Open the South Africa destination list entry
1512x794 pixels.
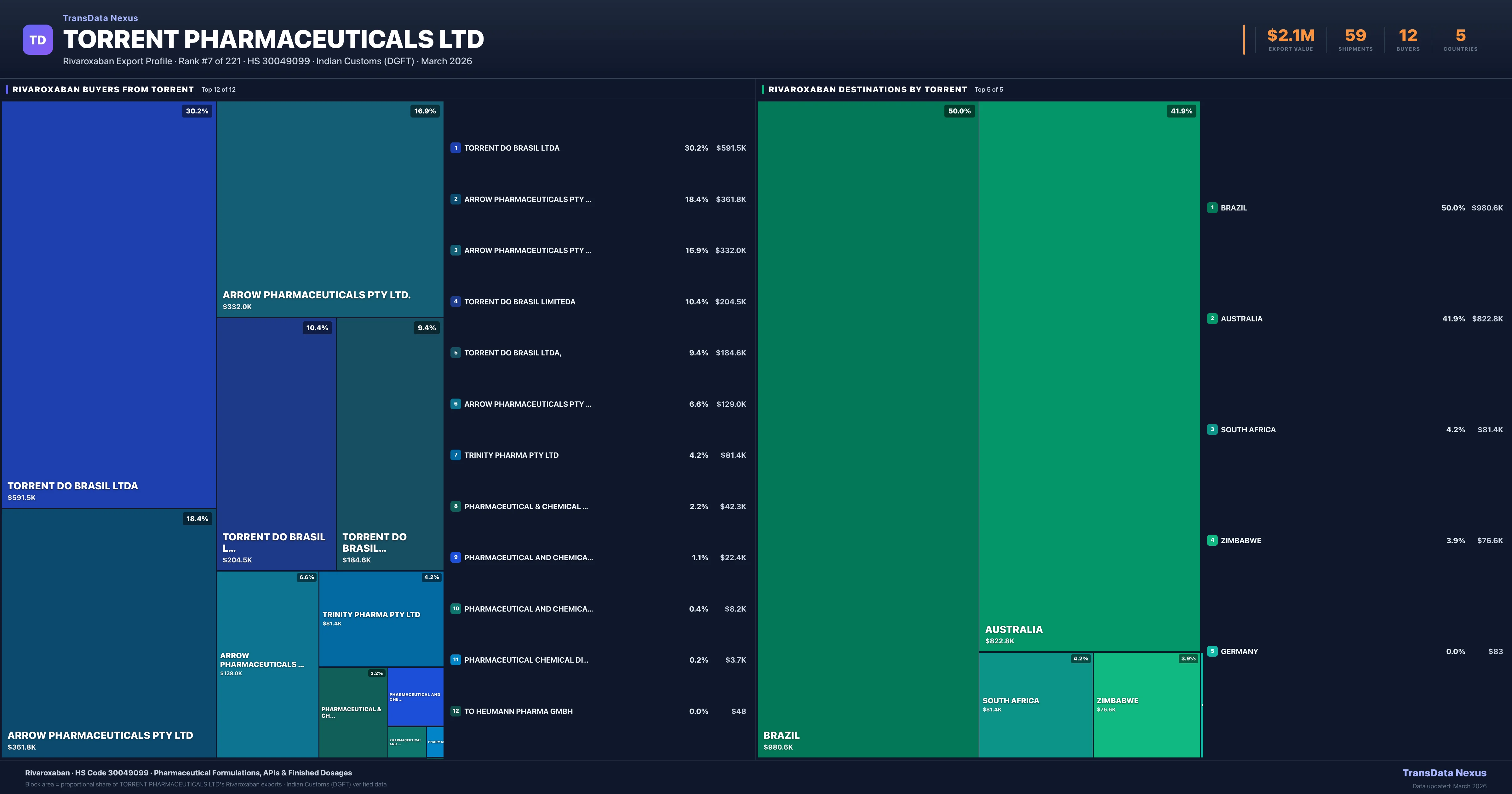1248,430
